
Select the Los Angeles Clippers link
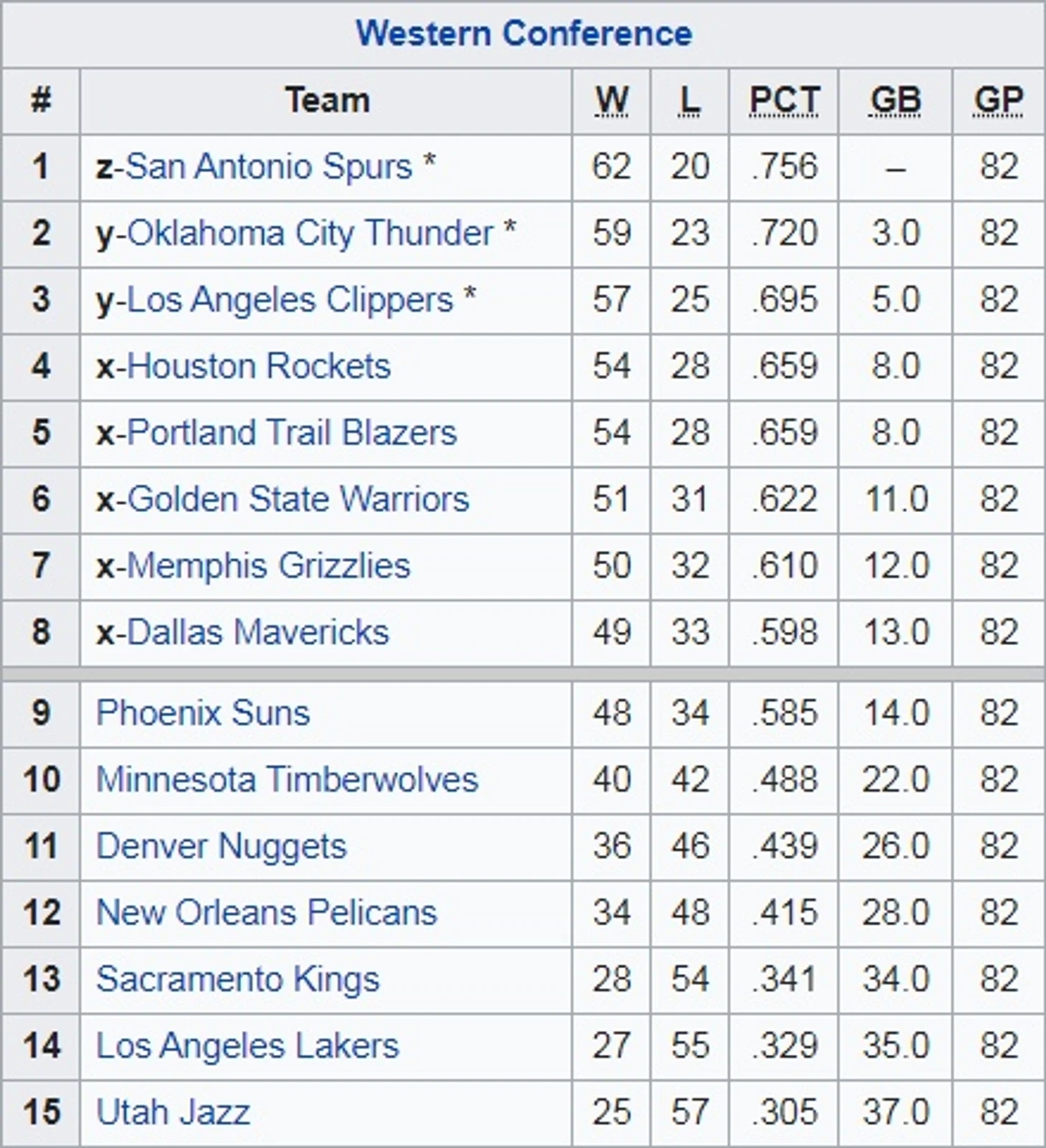point(290,300)
